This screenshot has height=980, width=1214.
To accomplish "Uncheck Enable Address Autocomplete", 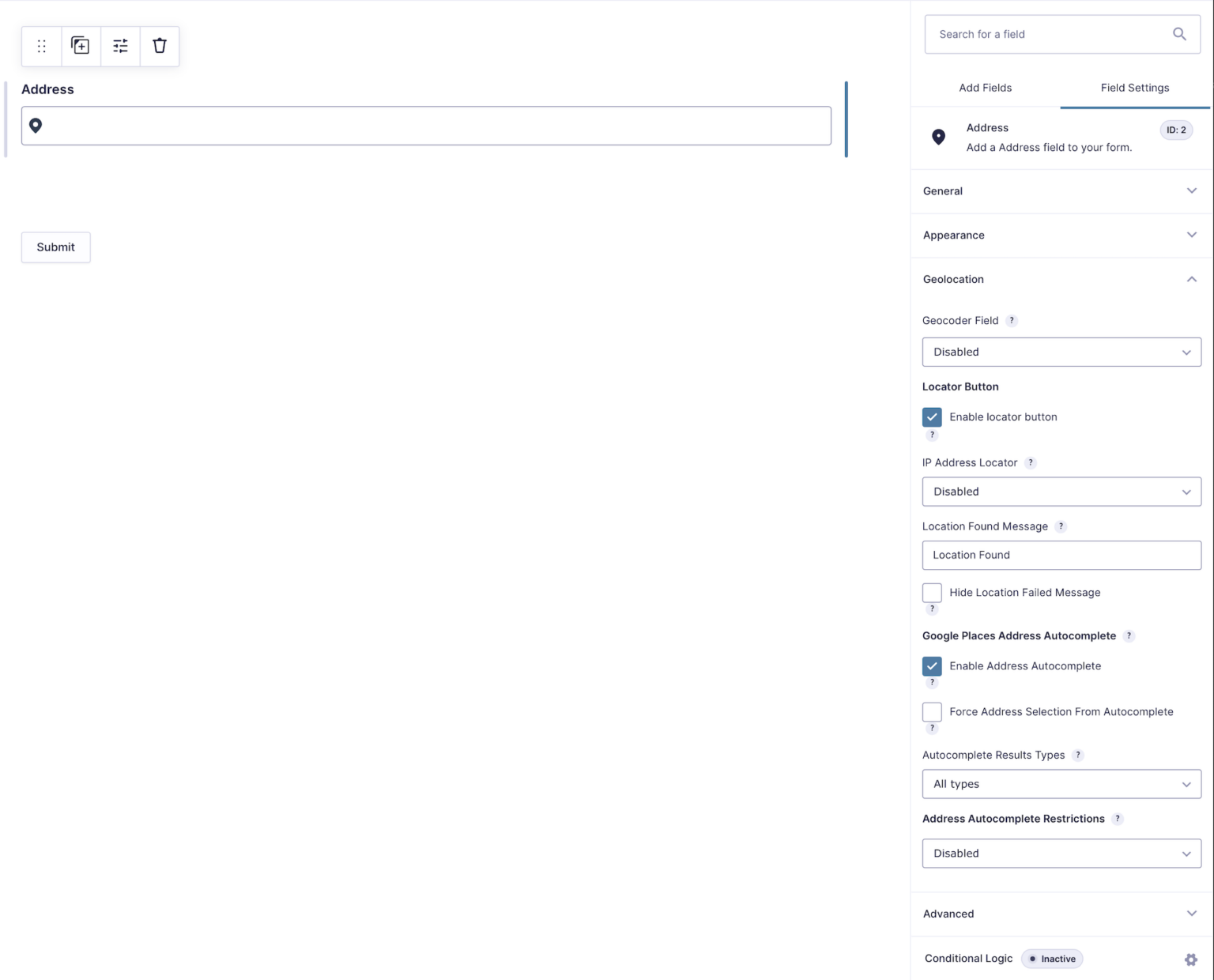I will click(x=932, y=666).
